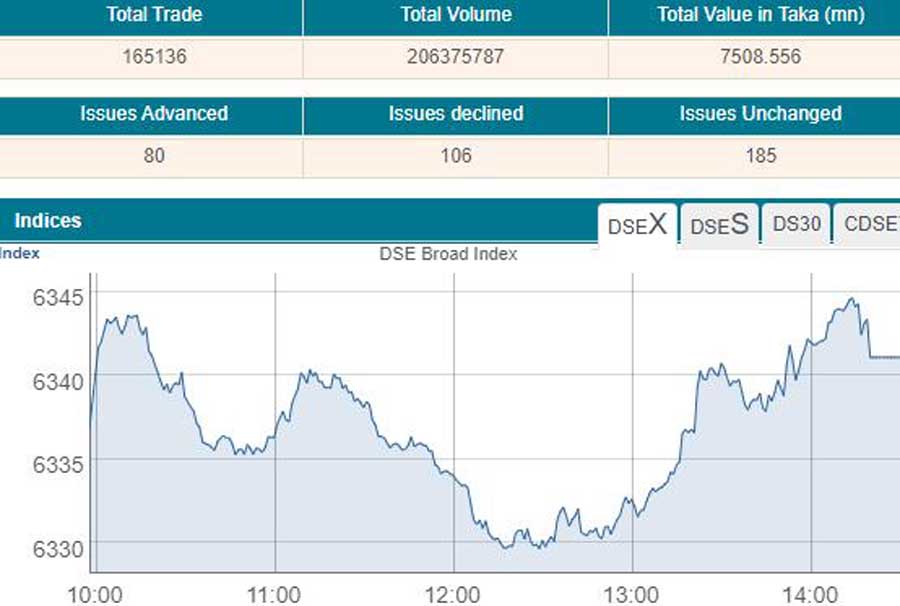Switch to the DSES index tab

[718, 225]
